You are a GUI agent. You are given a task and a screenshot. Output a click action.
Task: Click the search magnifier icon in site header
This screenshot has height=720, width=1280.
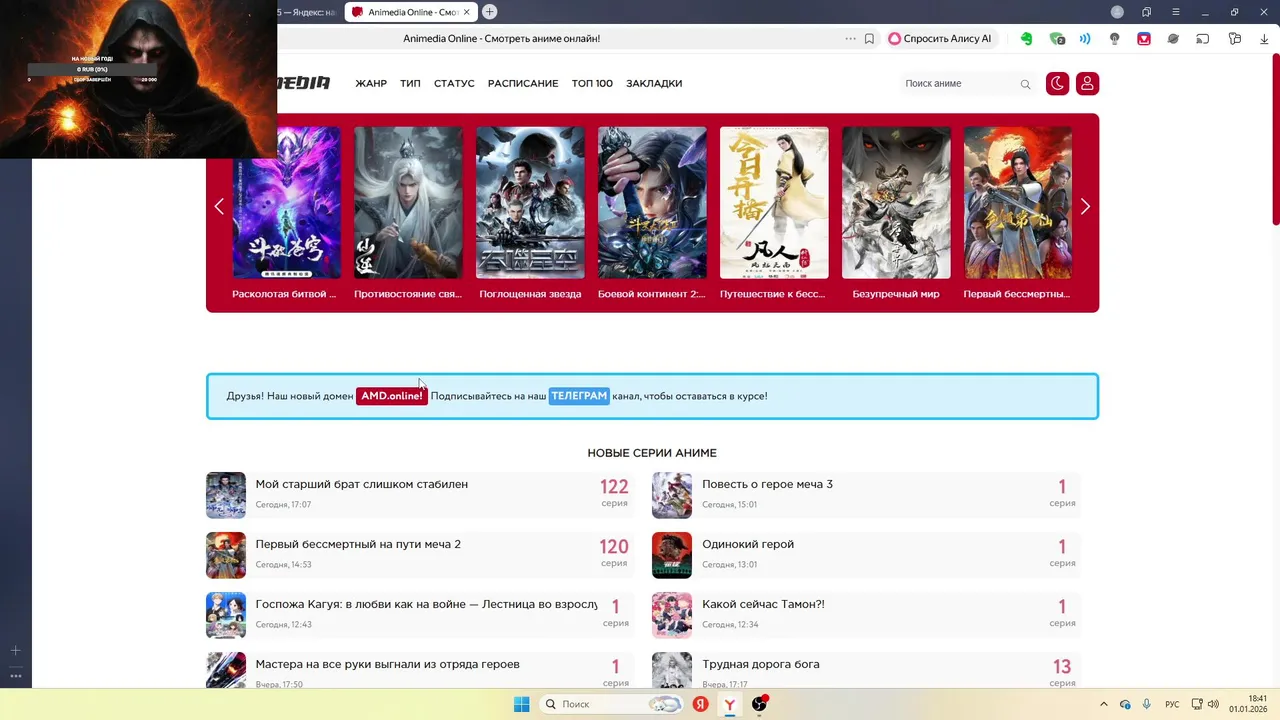[1025, 84]
